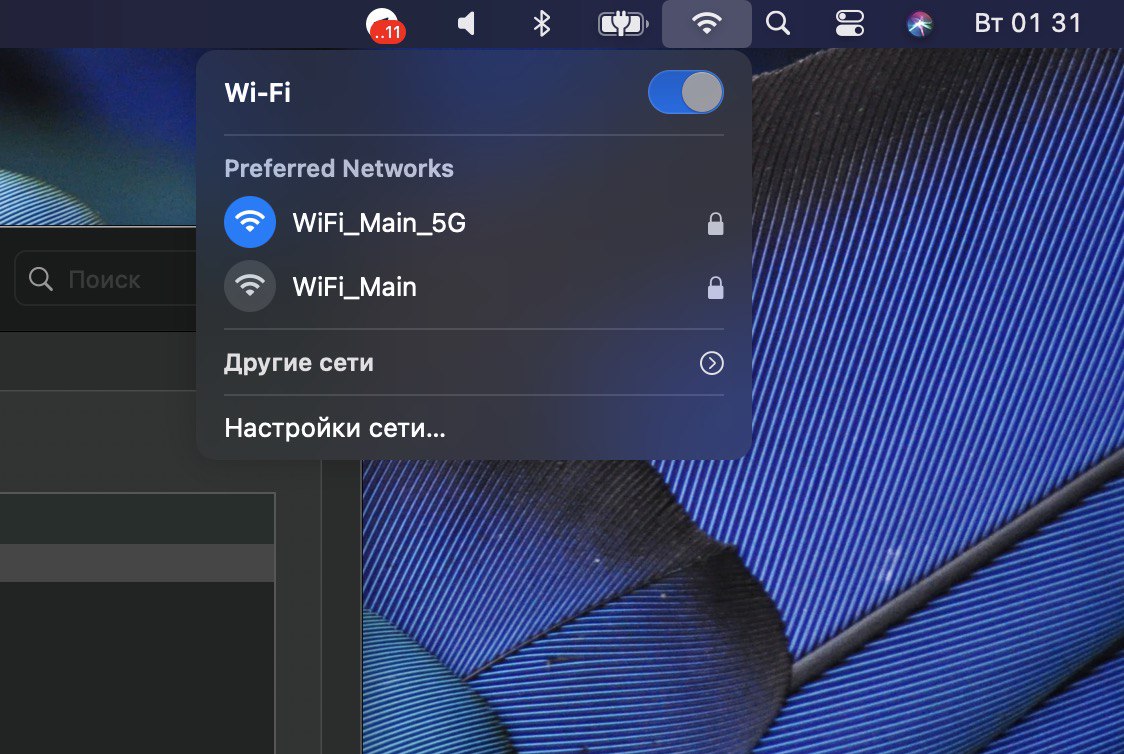This screenshot has width=1124, height=754.
Task: Click the blue Wi-Fi icon for WiFi_Main_5G
Action: tap(250, 222)
